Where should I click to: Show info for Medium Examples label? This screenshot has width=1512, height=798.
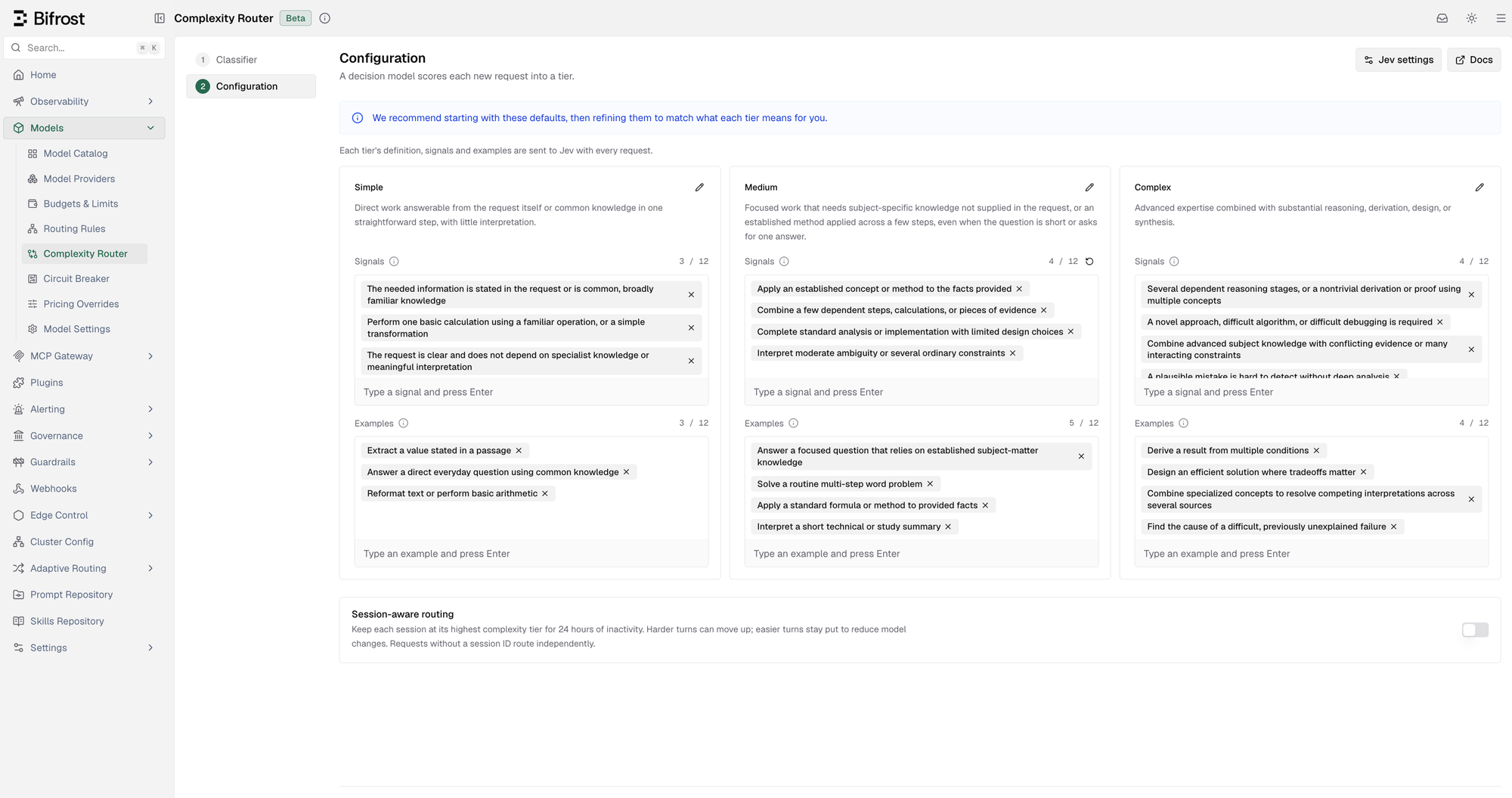coord(793,424)
